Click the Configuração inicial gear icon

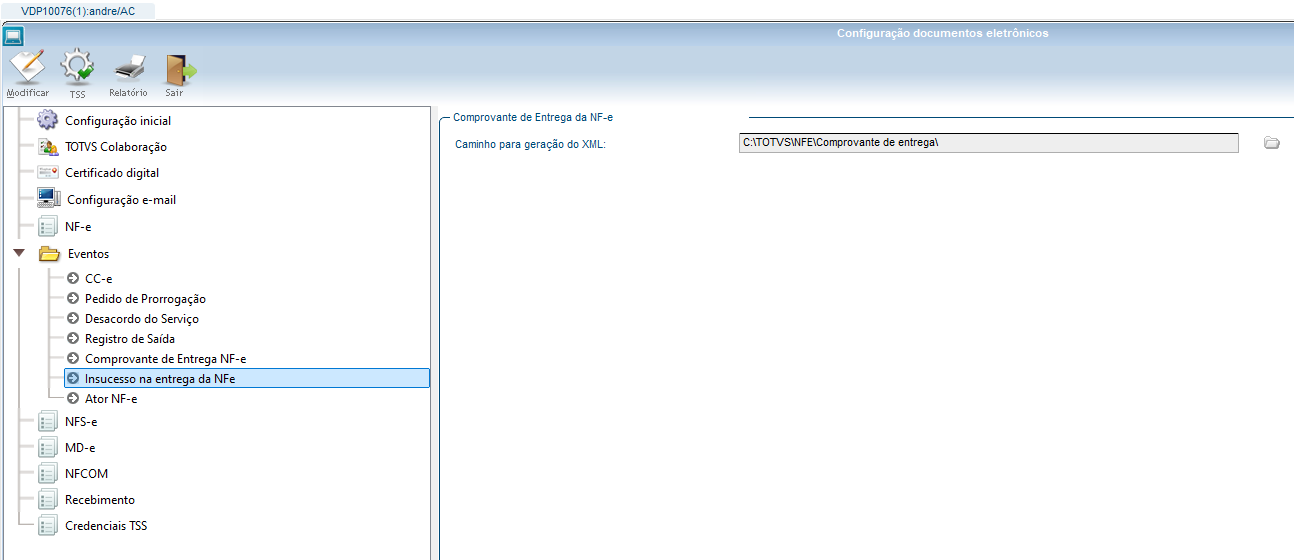click(x=47, y=120)
